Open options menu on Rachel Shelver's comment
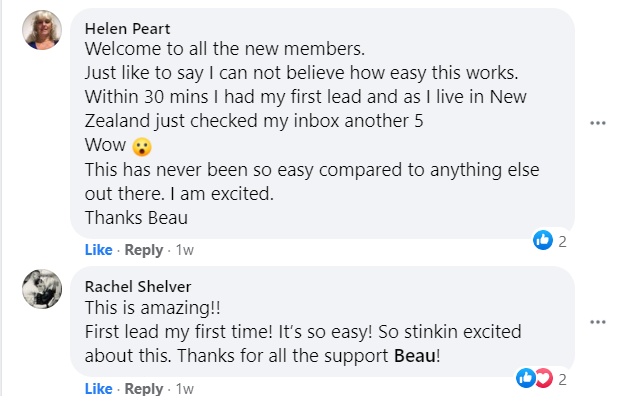The height and width of the screenshot is (396, 625). click(x=597, y=322)
